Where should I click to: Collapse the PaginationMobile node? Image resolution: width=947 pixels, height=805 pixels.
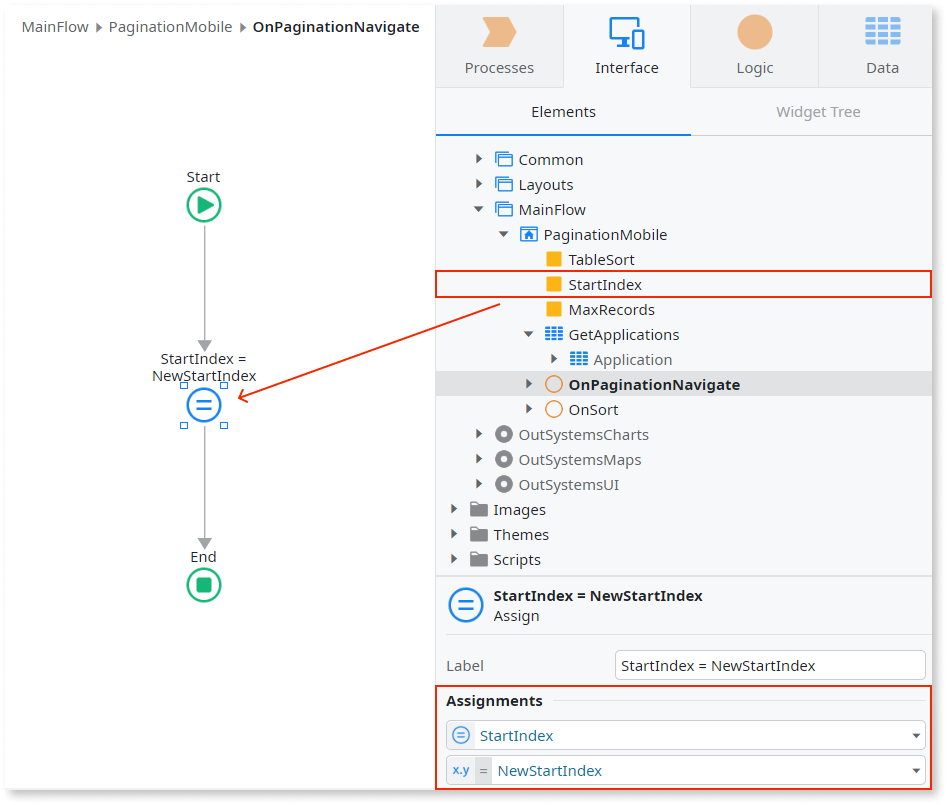pyautogui.click(x=503, y=234)
